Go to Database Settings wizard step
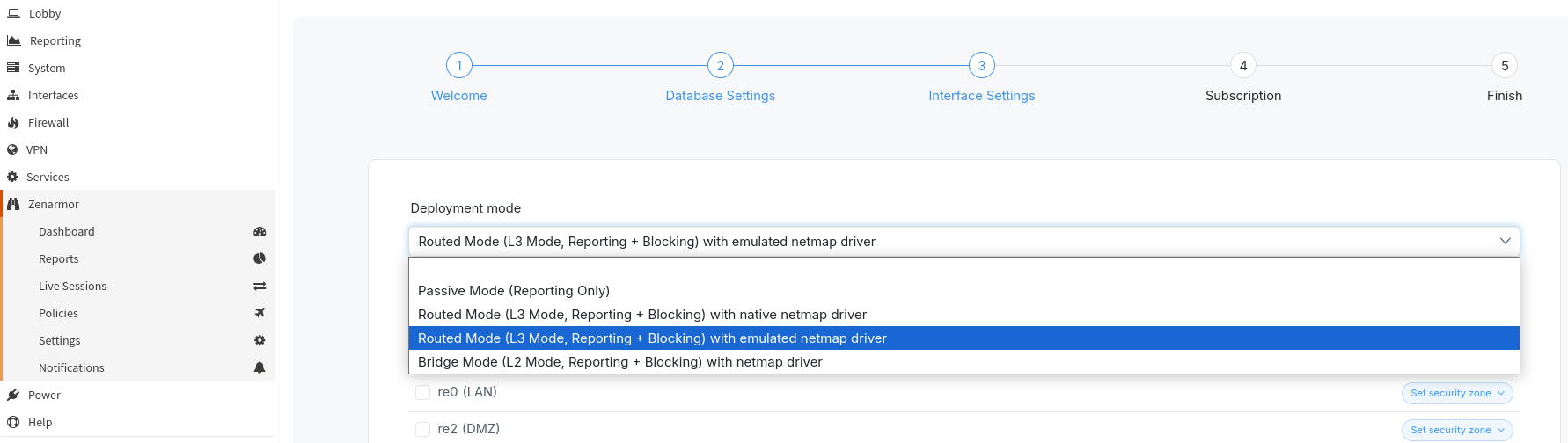 pos(720,66)
